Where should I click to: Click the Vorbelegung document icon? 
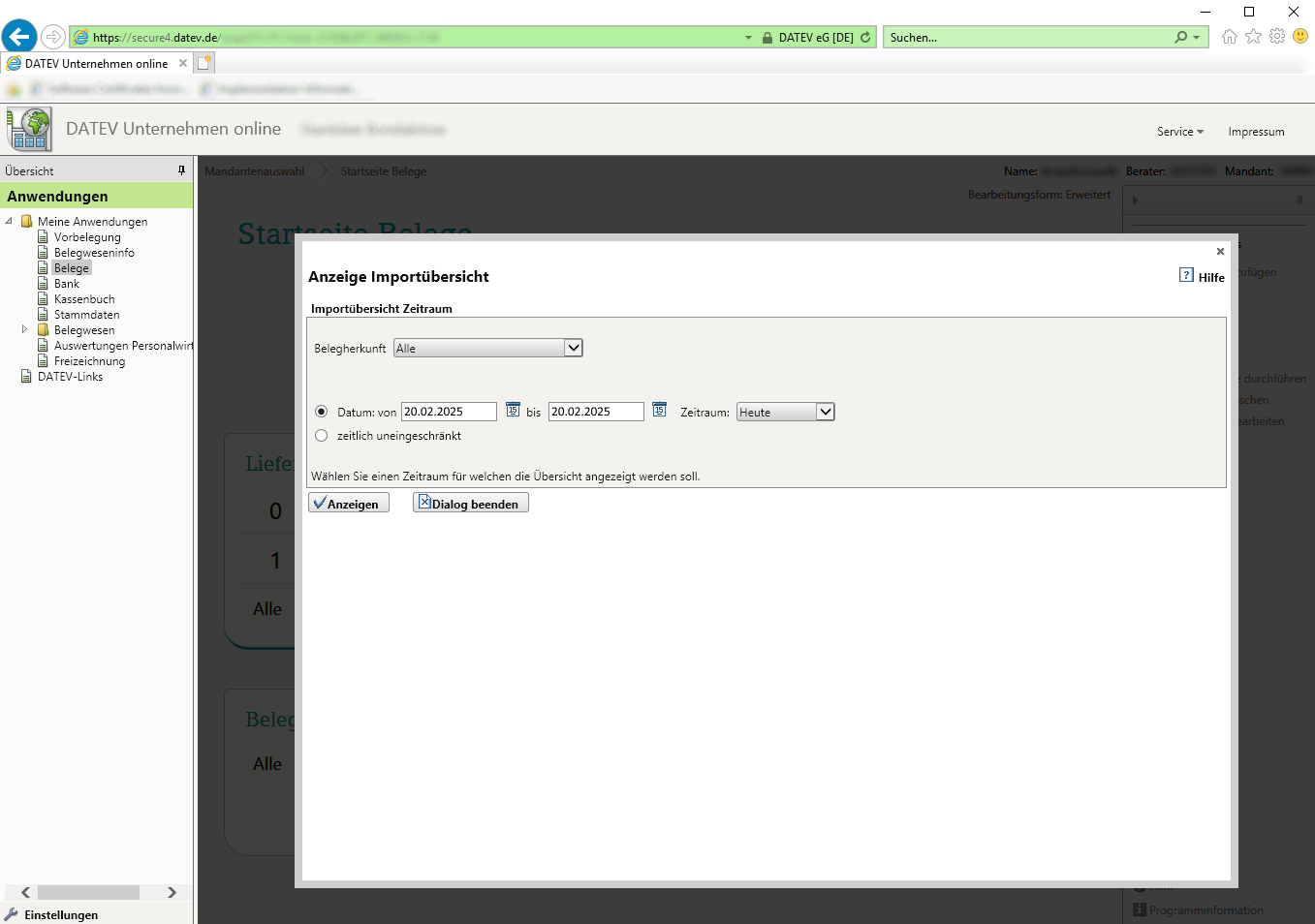tap(43, 236)
